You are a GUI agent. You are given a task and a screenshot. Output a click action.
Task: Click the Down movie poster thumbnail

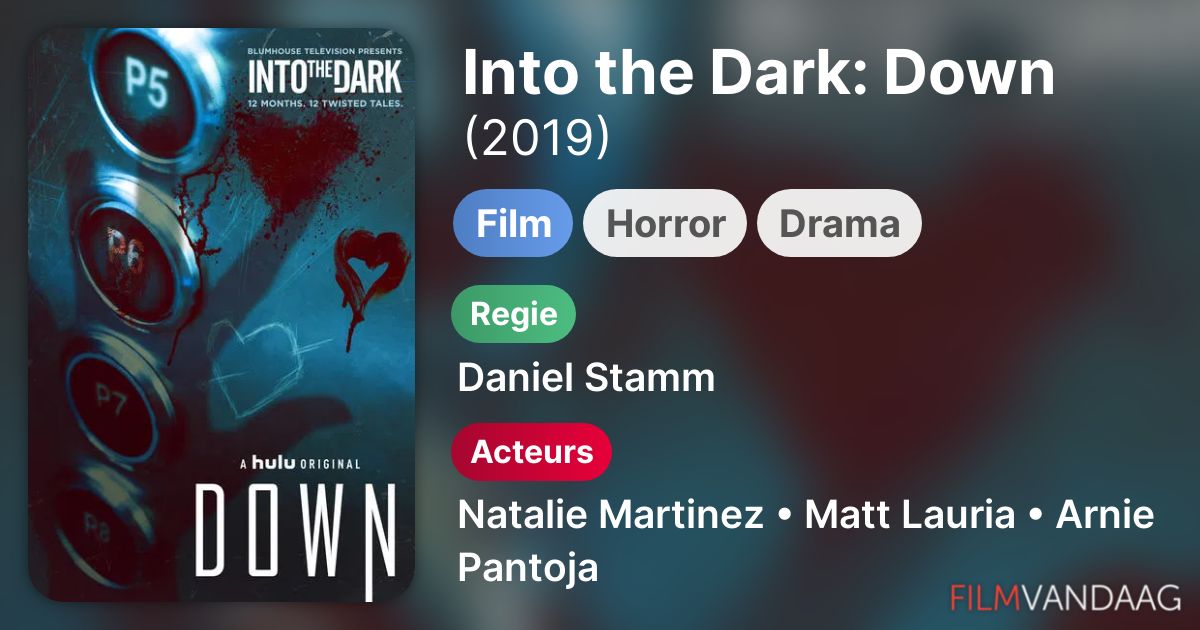221,315
